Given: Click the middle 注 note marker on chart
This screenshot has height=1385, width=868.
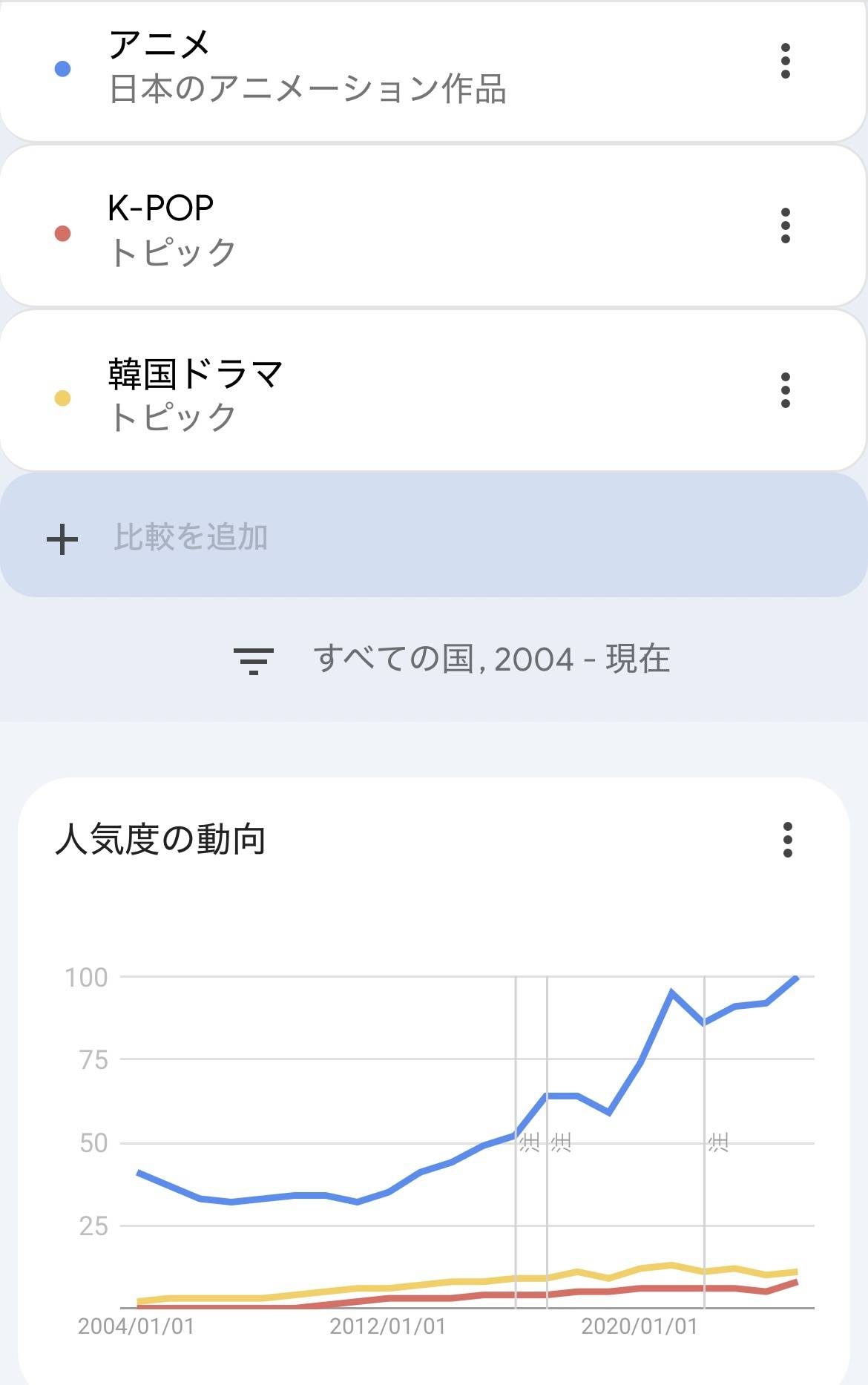Looking at the screenshot, I should [562, 1142].
